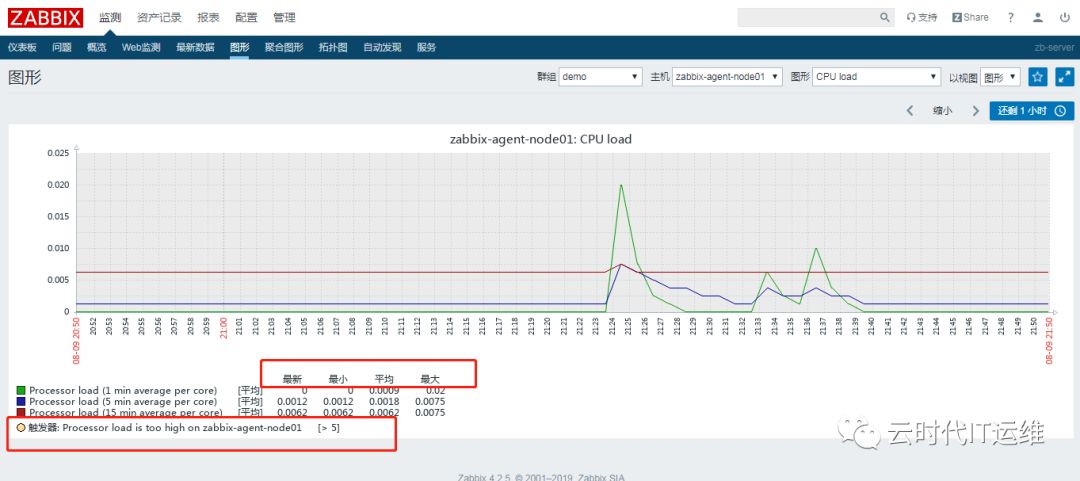This screenshot has height=481, width=1080.
Task: Click the ZABBIX logo
Action: coord(45,18)
